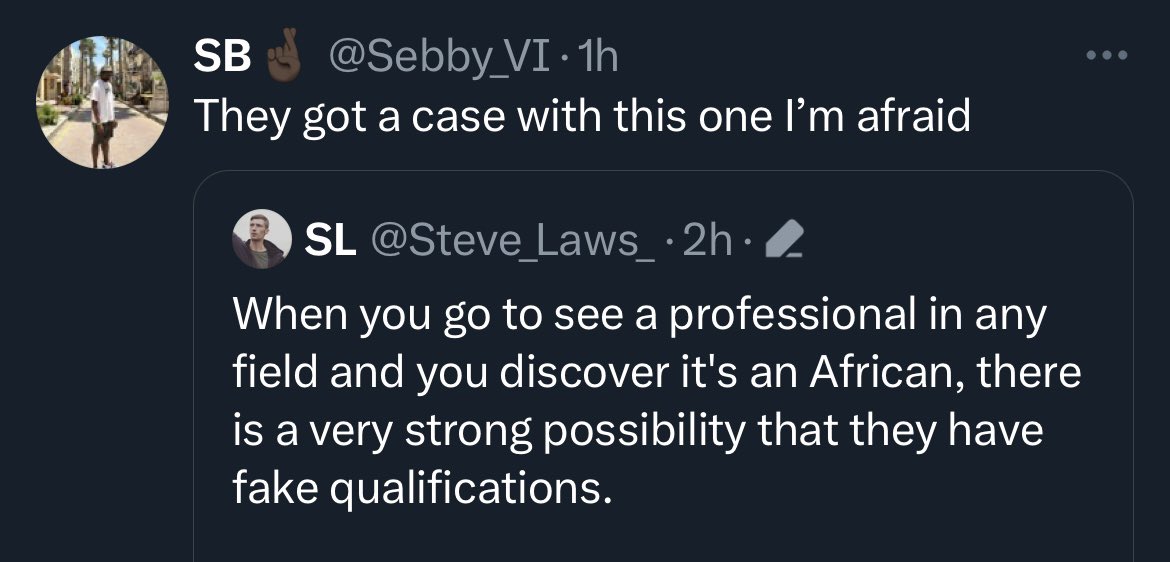Click the SB display name
The image size is (1170, 562).
pyautogui.click(x=223, y=58)
